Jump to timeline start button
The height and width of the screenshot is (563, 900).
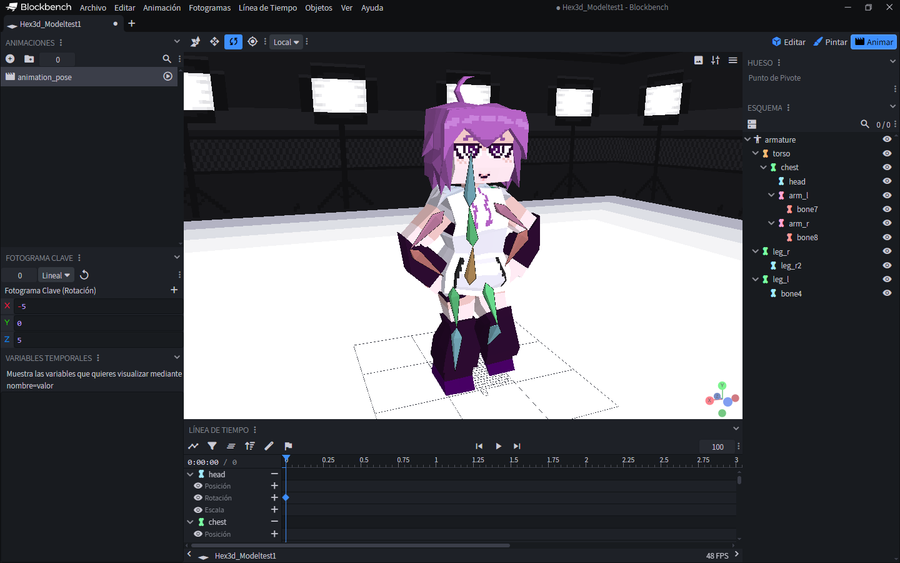[x=479, y=446]
